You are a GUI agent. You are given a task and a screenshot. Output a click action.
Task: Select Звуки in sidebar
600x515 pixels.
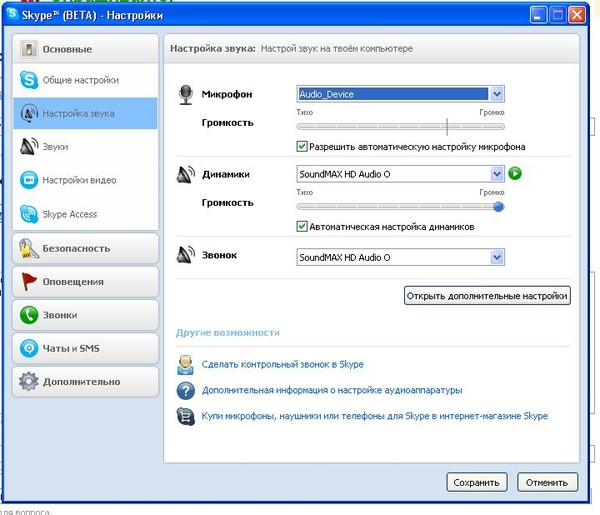click(x=85, y=147)
